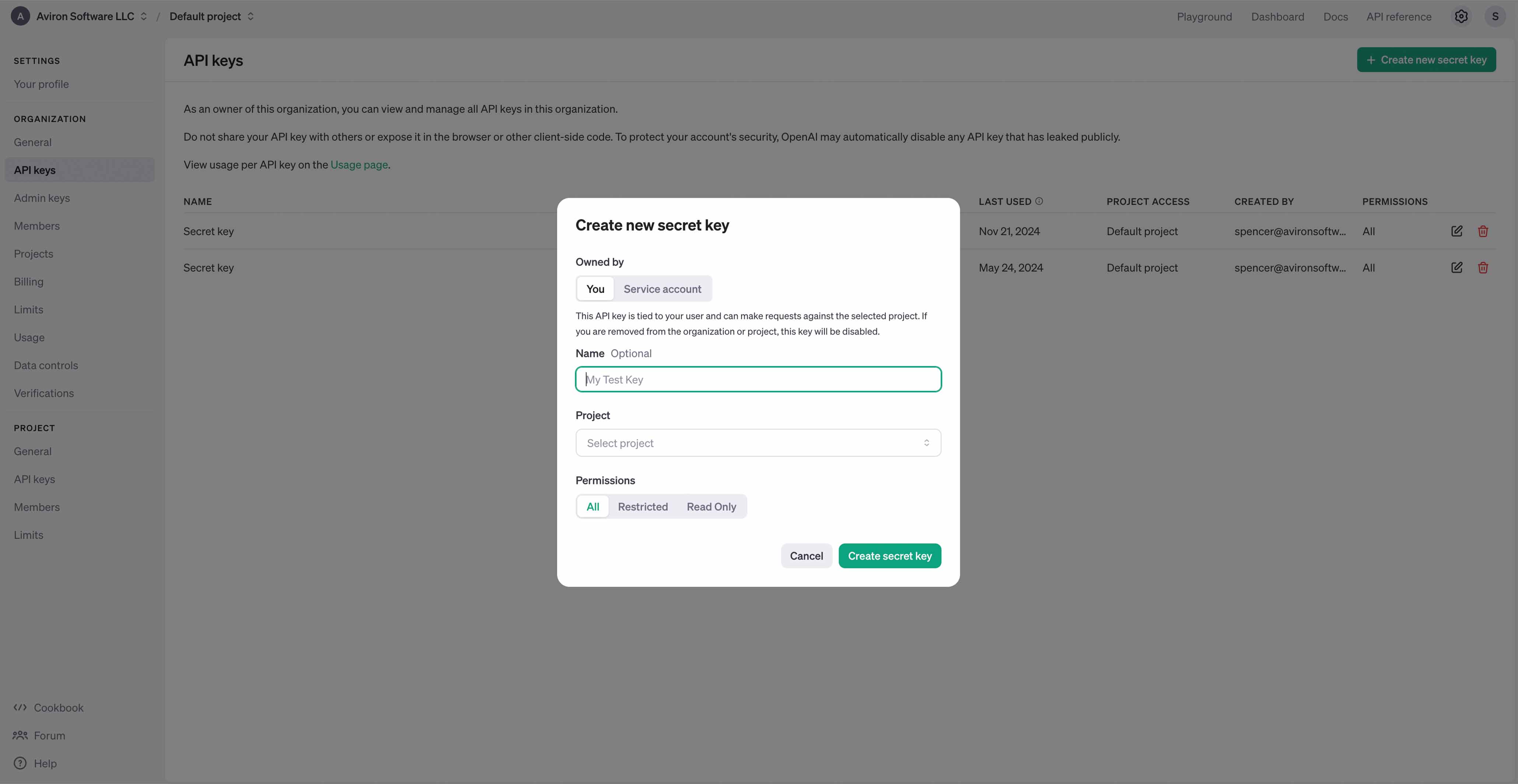Click the CREATED BY column header
This screenshot has width=1518, height=784.
(1264, 202)
